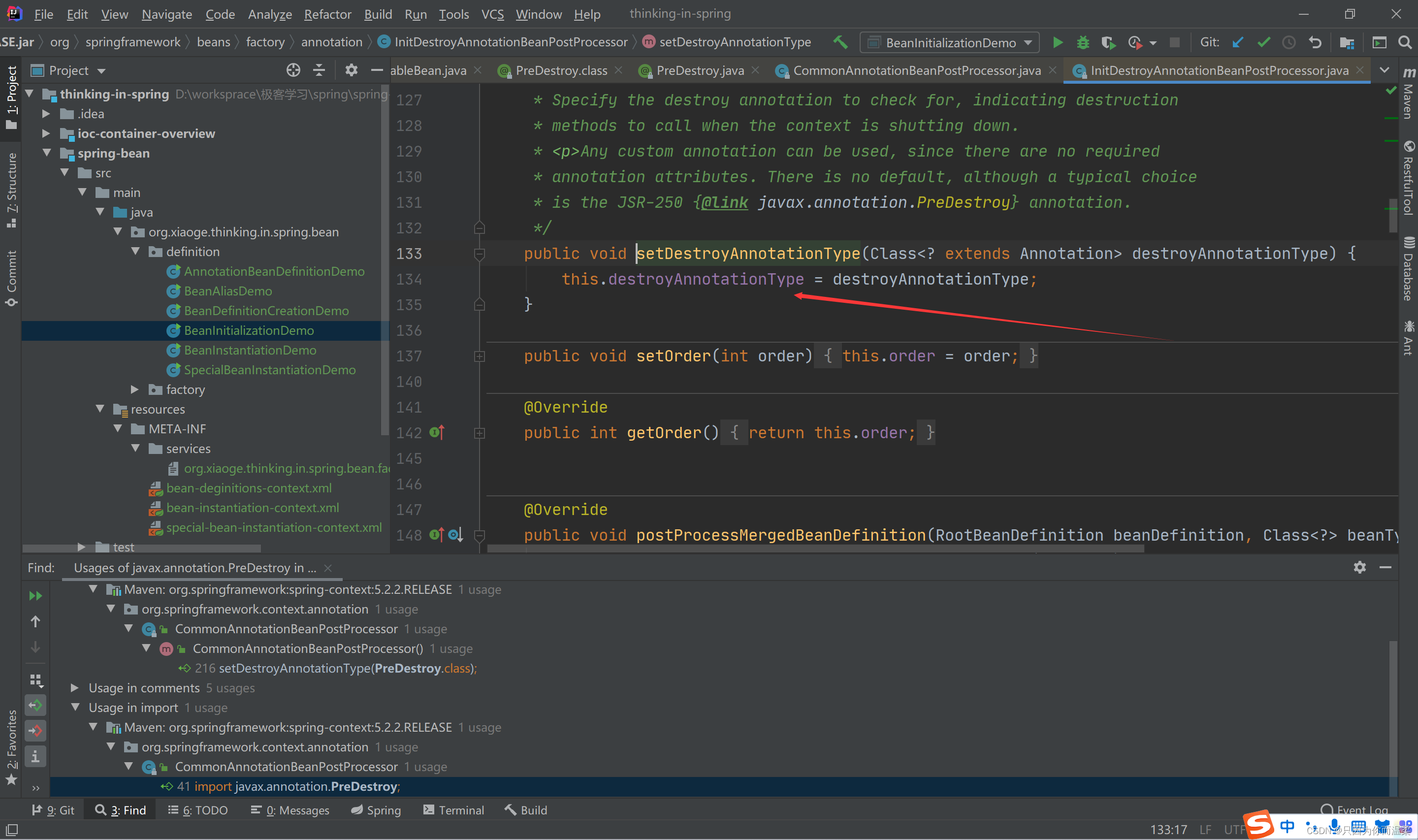The height and width of the screenshot is (840, 1418).
Task: Expand Usage in comments group
Action: [74, 688]
